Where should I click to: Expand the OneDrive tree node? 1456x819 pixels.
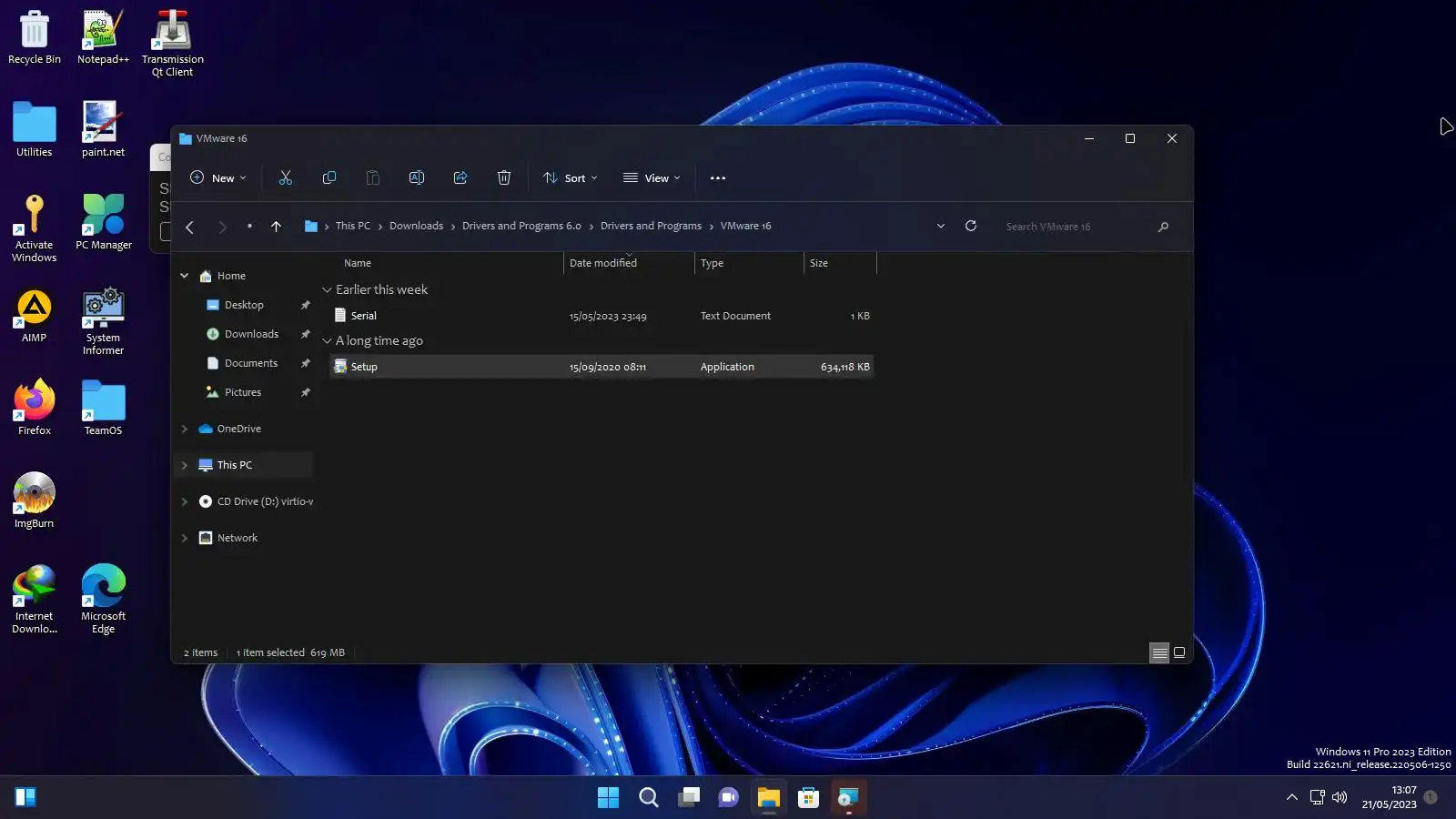[185, 429]
